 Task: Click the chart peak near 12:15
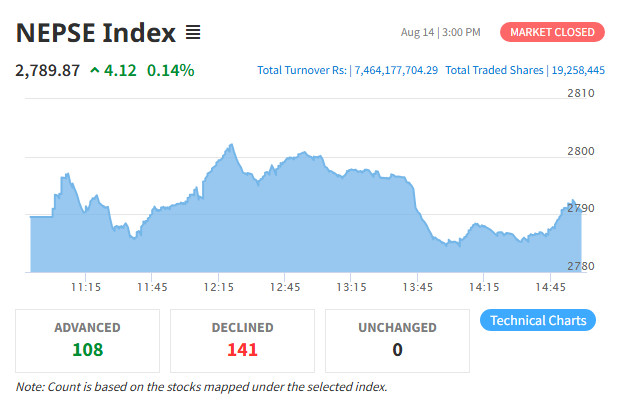click(x=231, y=145)
